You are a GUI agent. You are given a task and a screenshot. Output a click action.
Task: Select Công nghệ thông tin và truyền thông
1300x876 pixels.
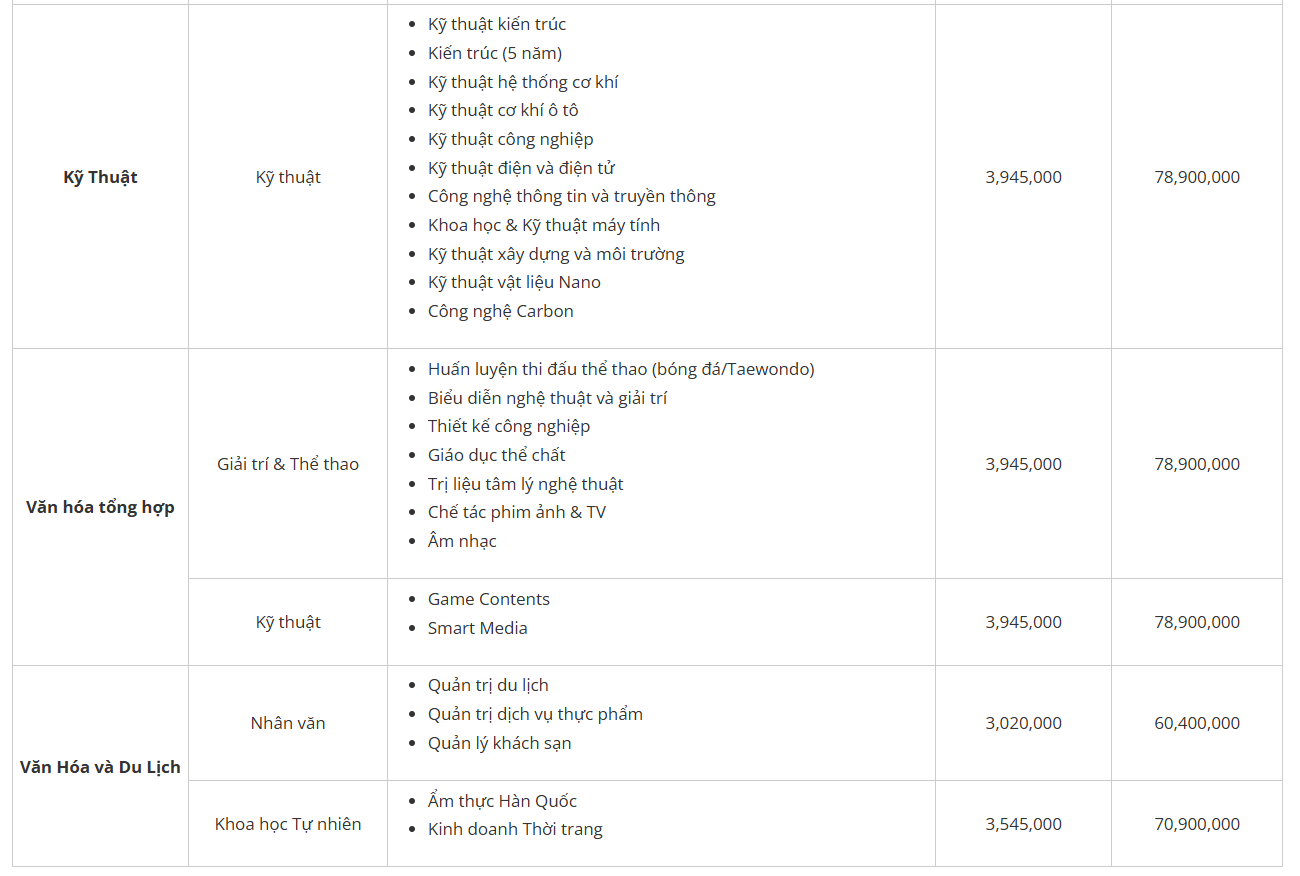click(x=572, y=196)
